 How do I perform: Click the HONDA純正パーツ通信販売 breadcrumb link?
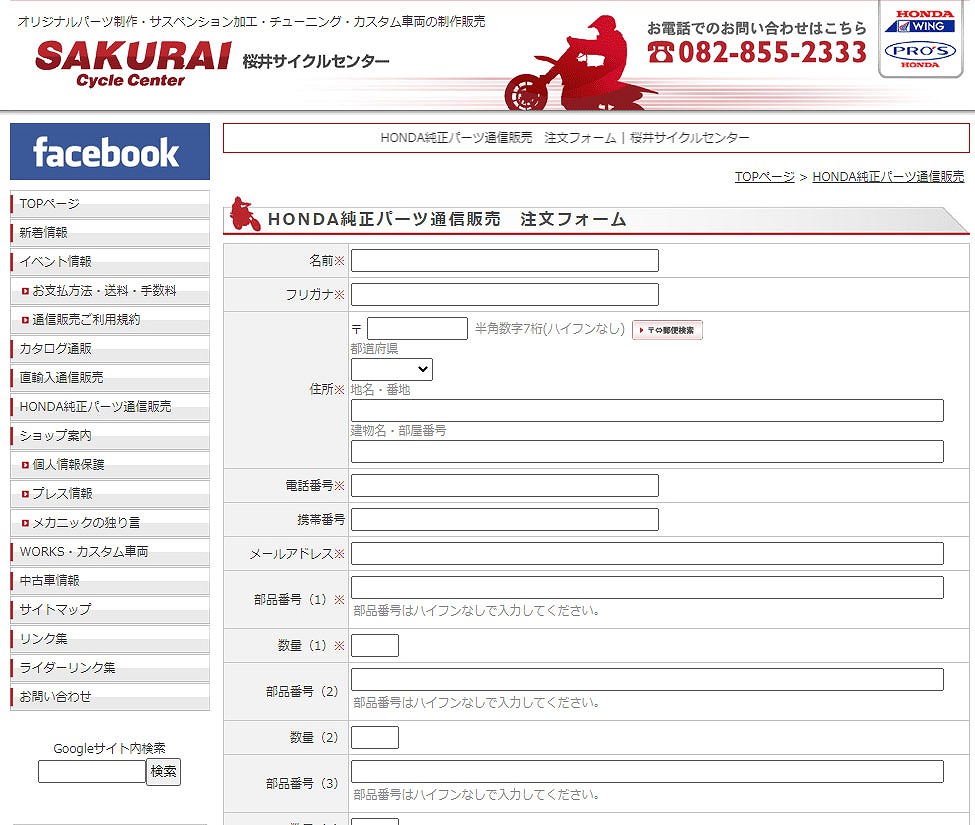889,177
